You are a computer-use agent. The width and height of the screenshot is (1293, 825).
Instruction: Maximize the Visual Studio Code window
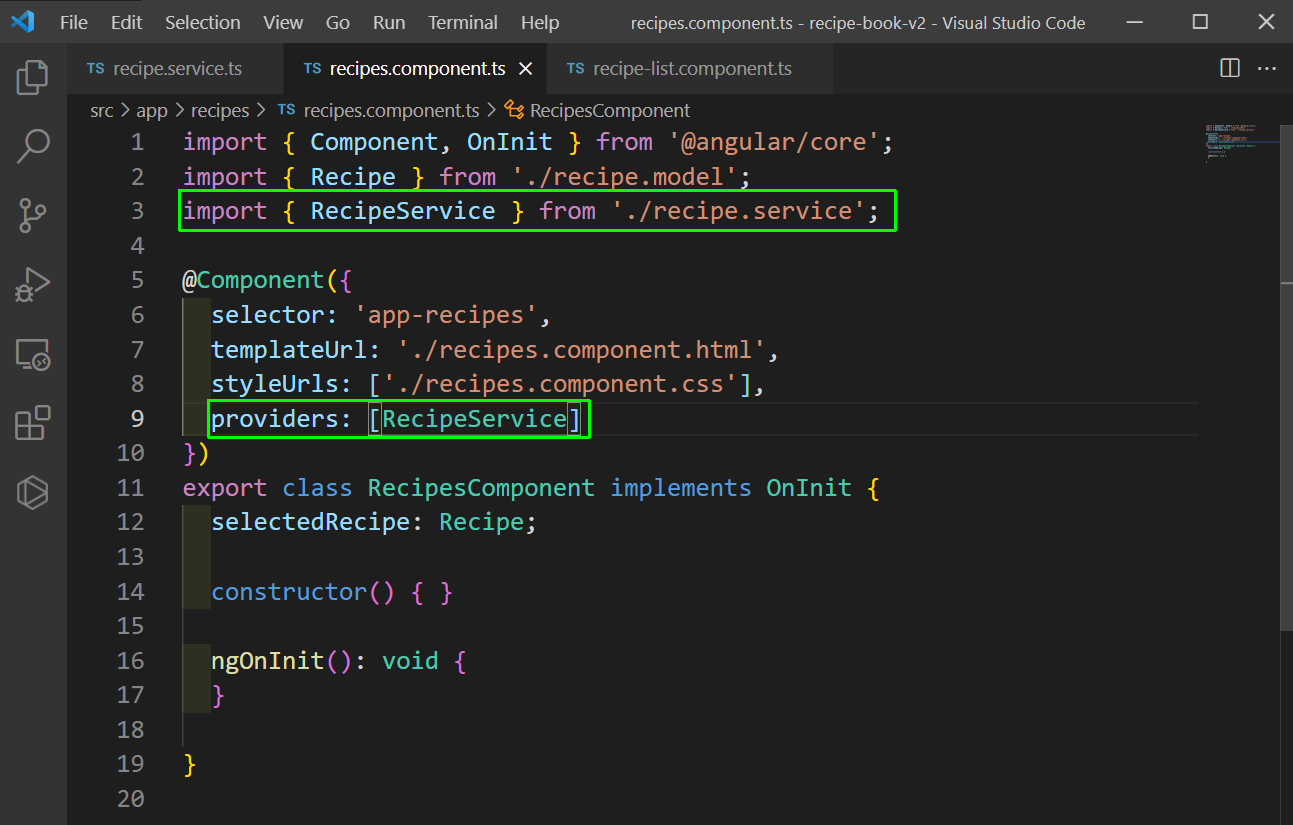coord(1201,22)
